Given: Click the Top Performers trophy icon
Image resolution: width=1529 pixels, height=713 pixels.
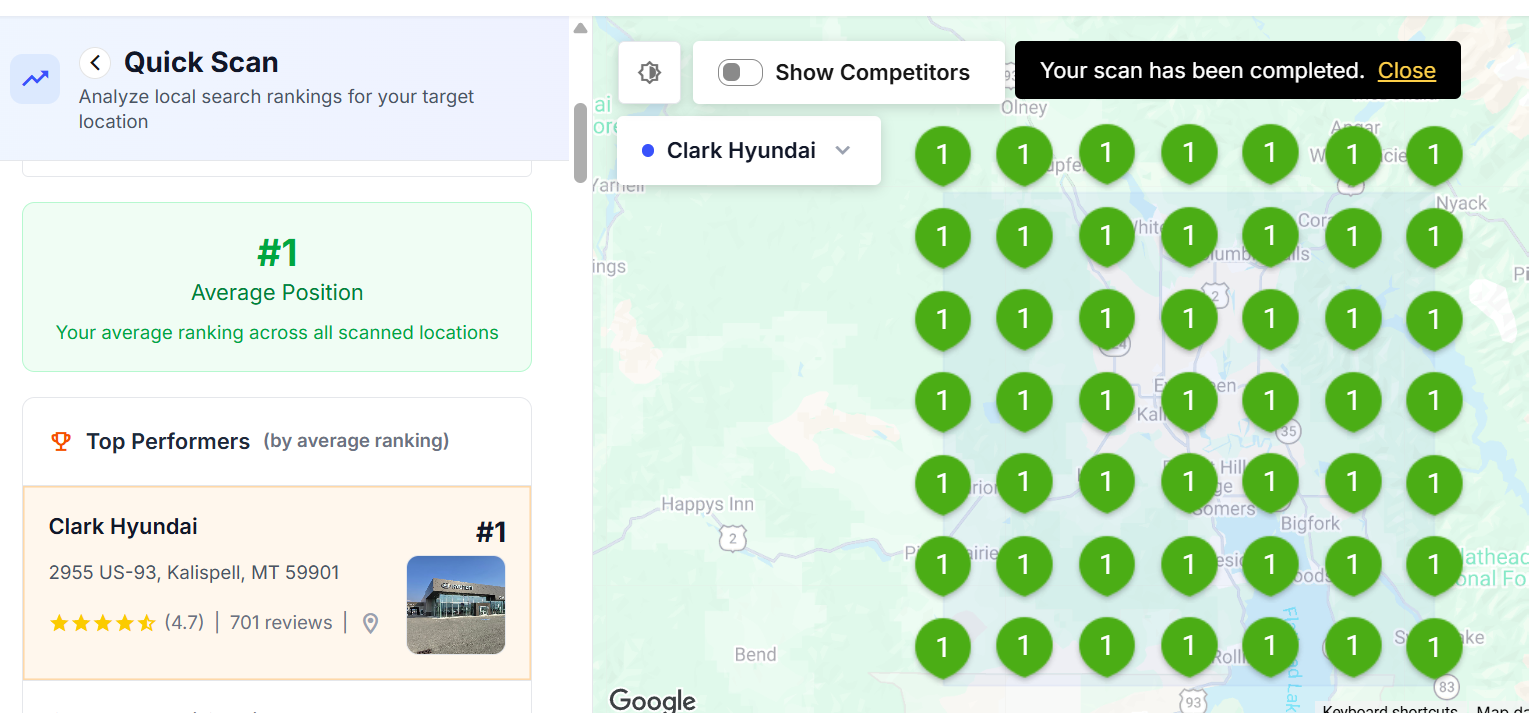Looking at the screenshot, I should 61,441.
